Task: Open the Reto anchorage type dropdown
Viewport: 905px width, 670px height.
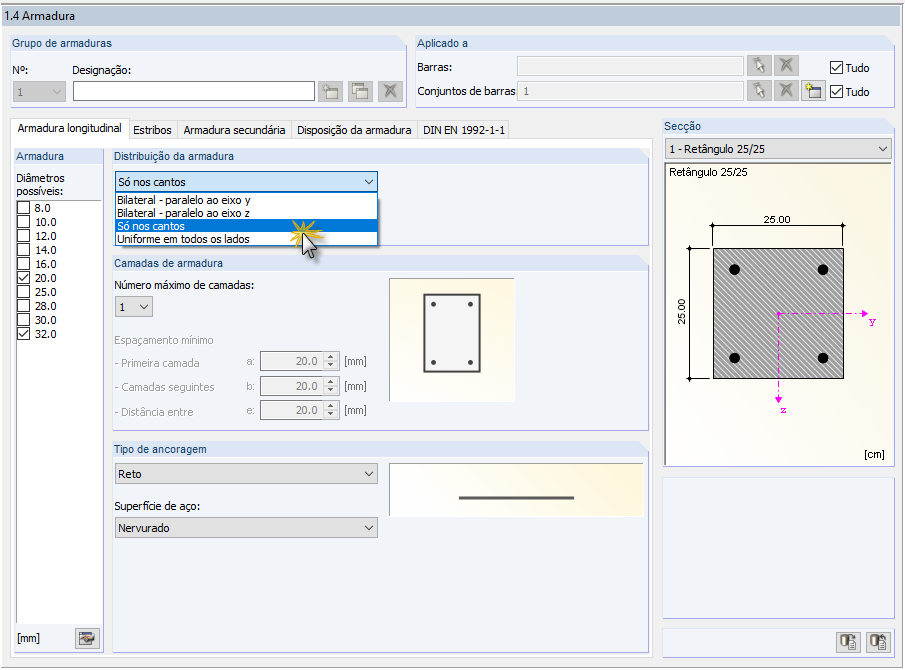Action: pos(246,474)
